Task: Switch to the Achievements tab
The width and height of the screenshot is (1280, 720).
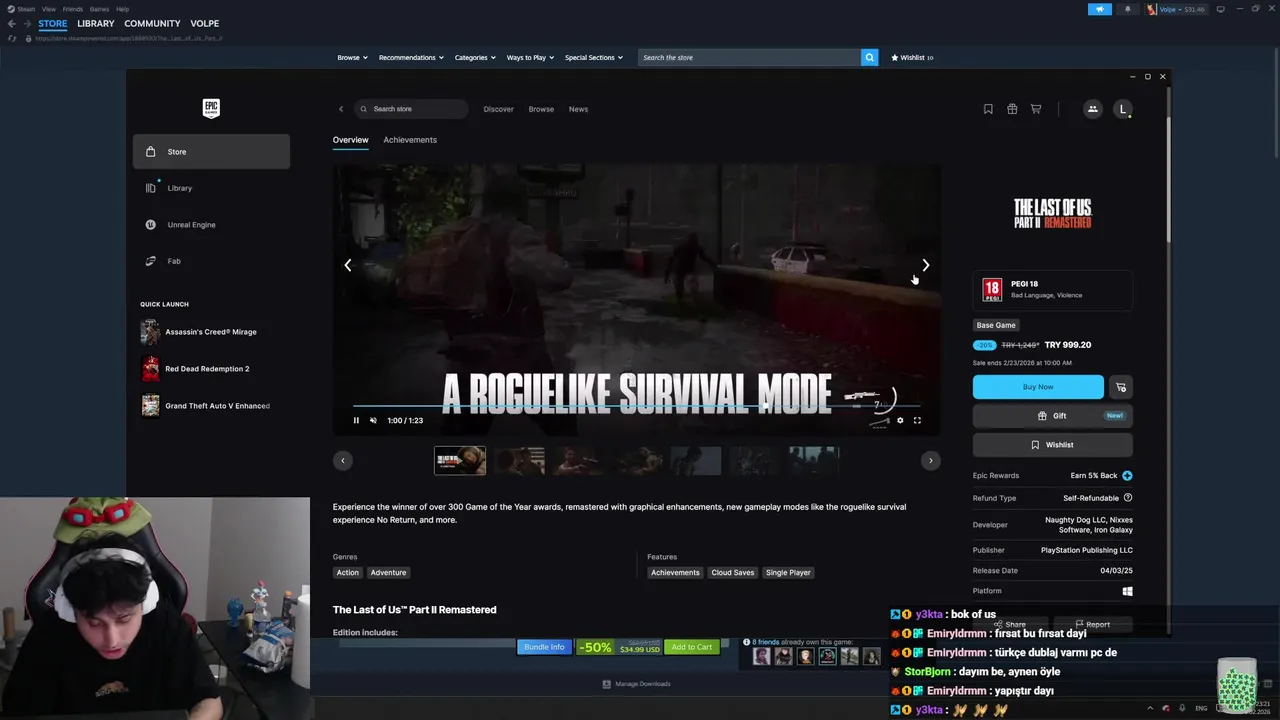Action: tap(410, 140)
